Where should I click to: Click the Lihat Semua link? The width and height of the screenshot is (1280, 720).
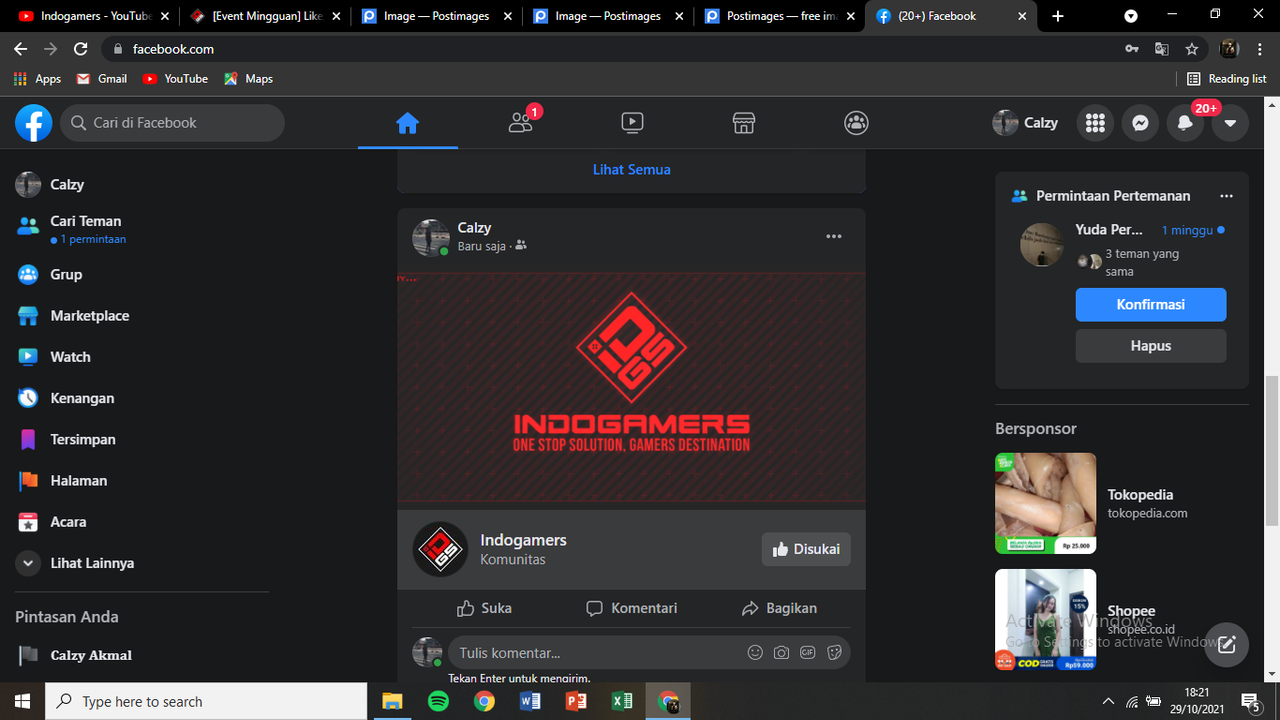pos(631,170)
